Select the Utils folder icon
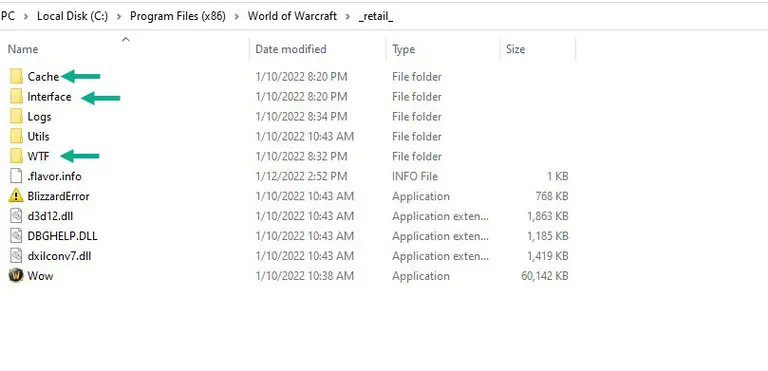This screenshot has width=768, height=371. click(x=16, y=136)
